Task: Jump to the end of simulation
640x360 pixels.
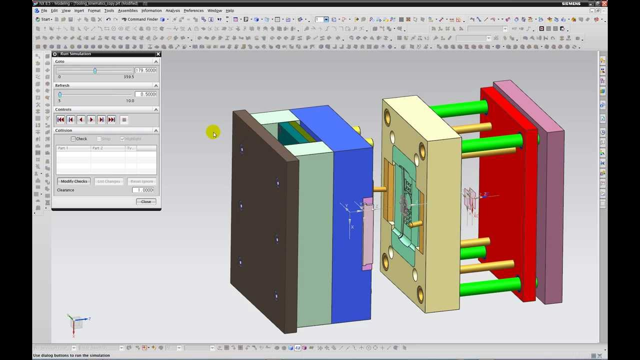Action: 111,120
